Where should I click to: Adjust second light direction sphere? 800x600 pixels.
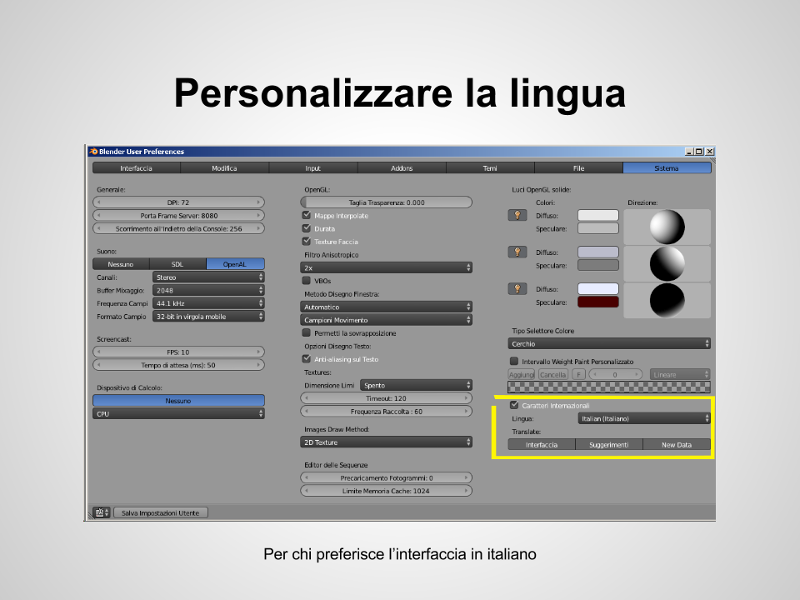pyautogui.click(x=667, y=264)
